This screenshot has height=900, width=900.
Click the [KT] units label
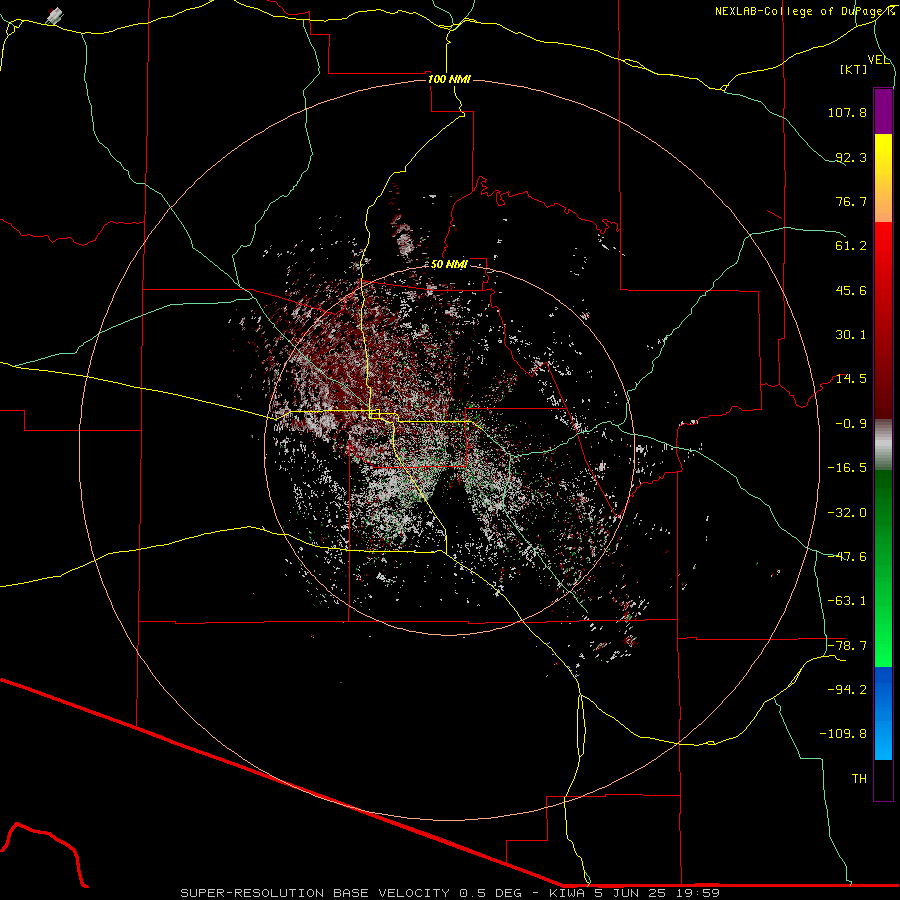(854, 69)
